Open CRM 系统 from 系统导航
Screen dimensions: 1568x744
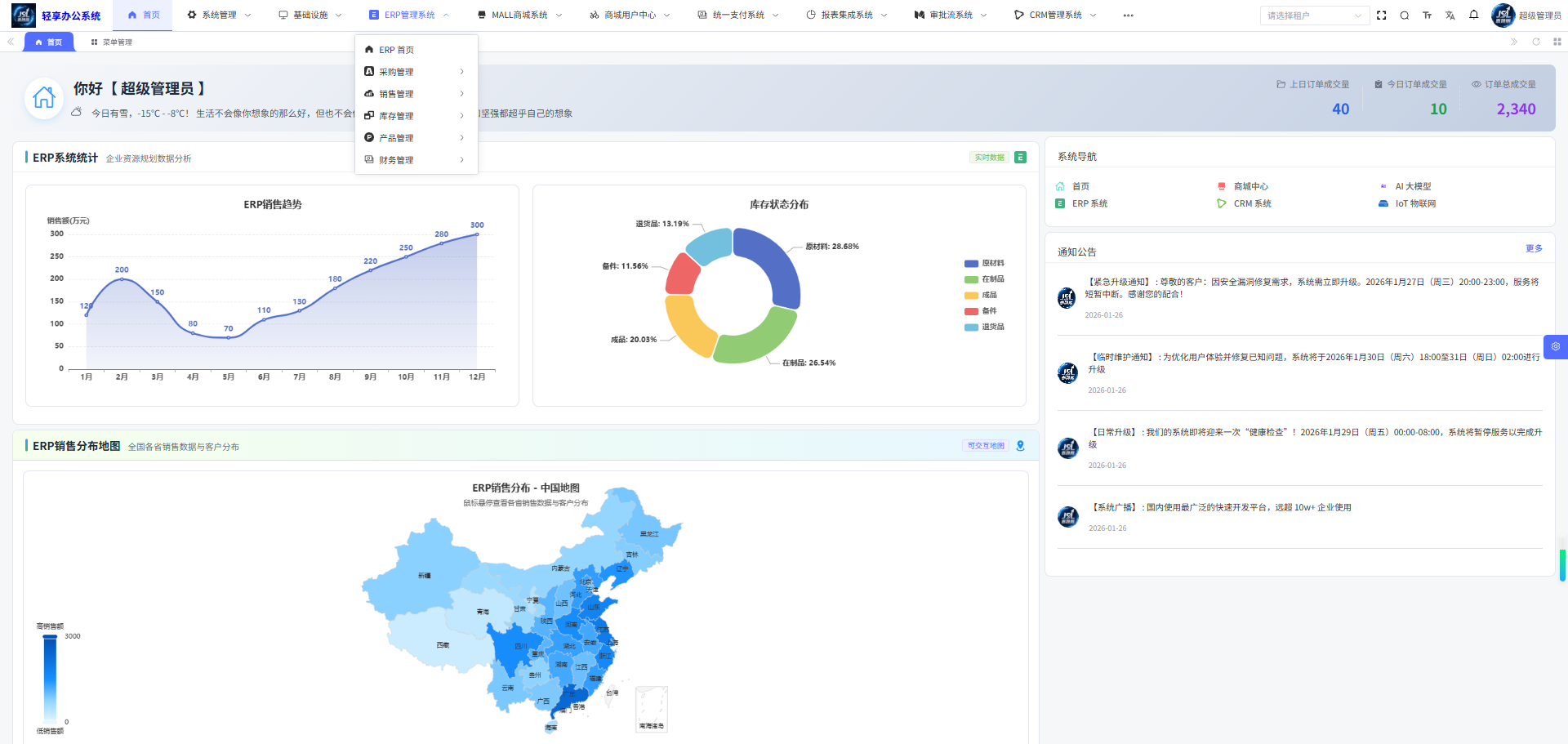point(1251,203)
